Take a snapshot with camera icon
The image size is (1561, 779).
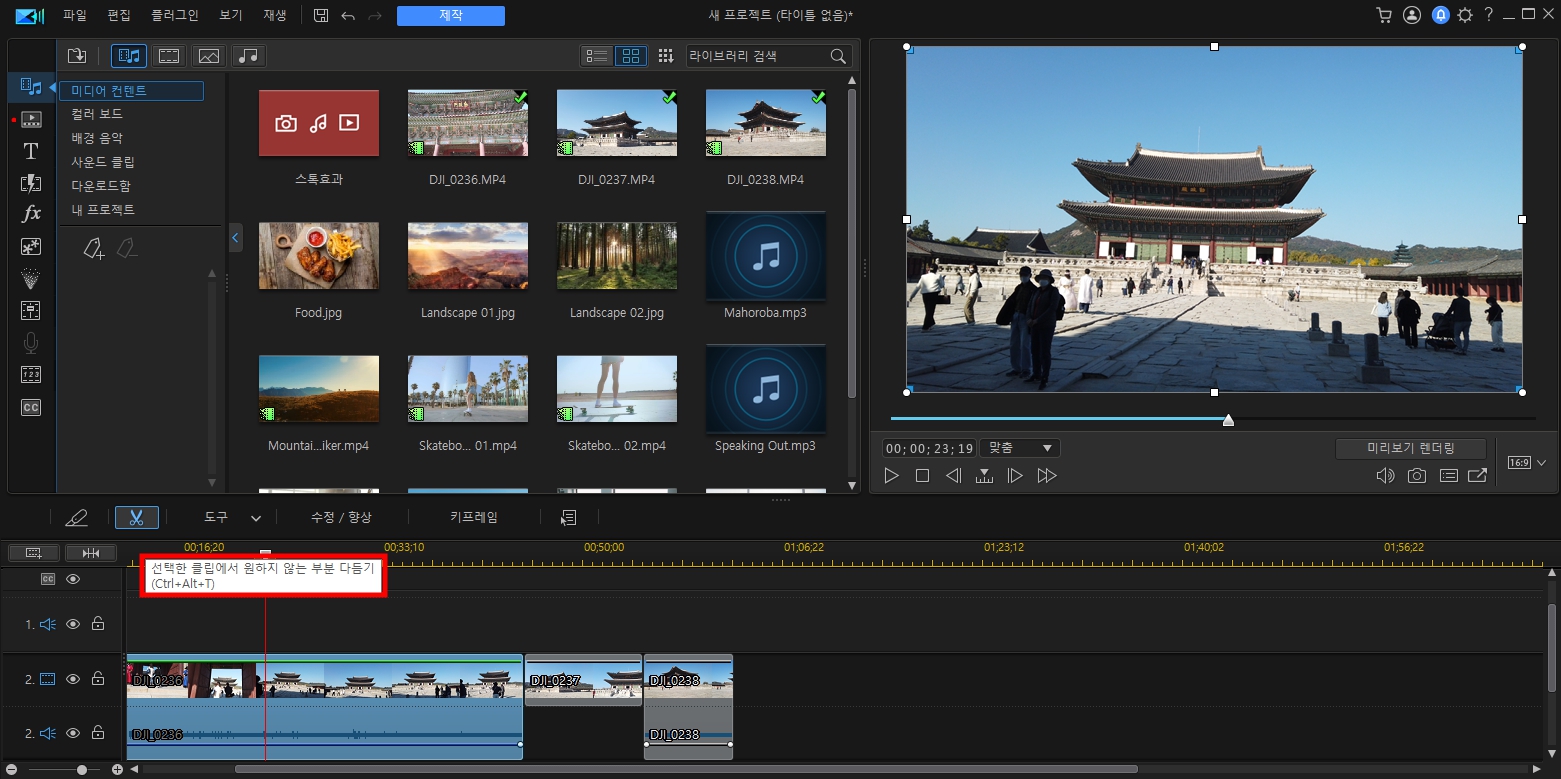1417,476
